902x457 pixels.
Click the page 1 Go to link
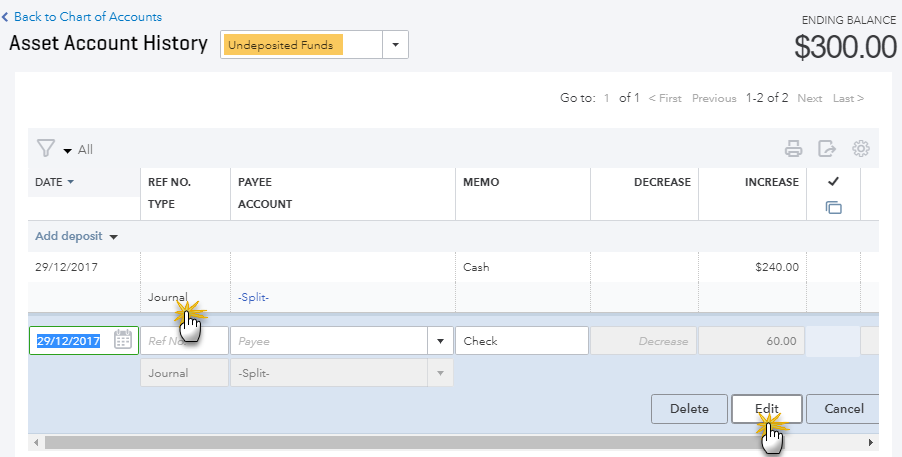click(x=606, y=98)
